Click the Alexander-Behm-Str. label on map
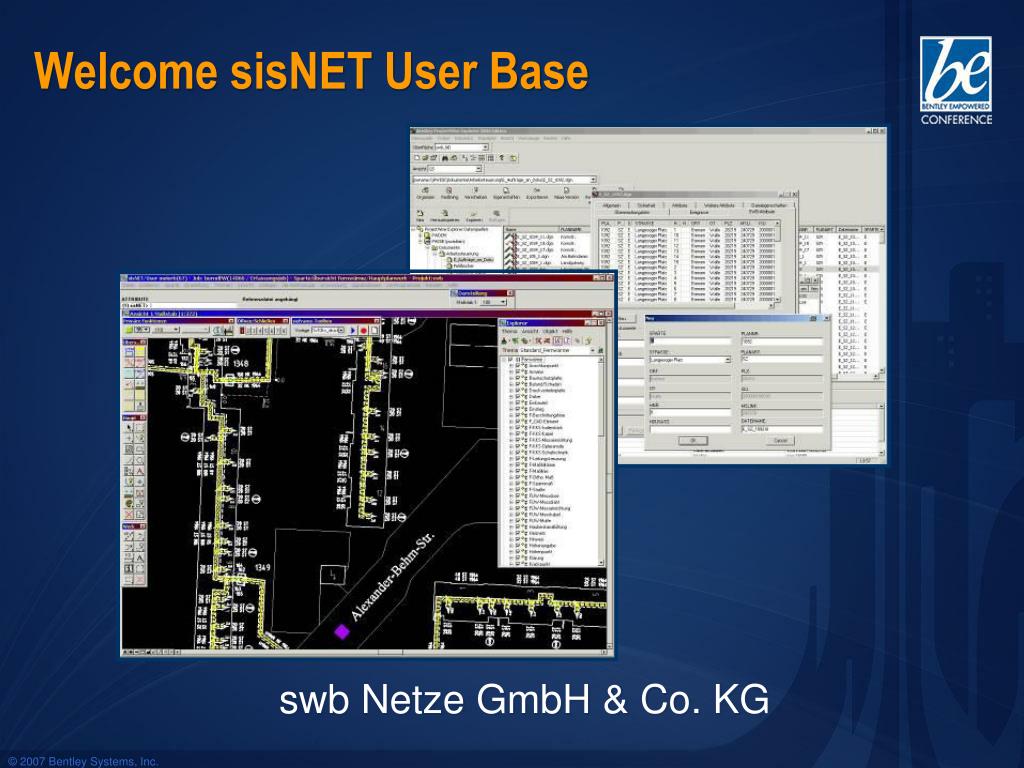 tap(392, 578)
